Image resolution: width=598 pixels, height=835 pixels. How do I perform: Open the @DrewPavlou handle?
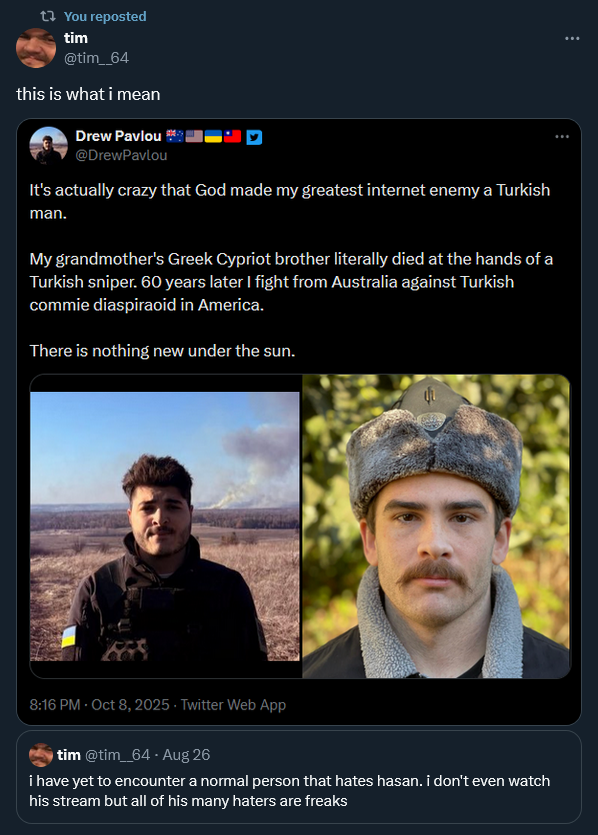pyautogui.click(x=122, y=154)
